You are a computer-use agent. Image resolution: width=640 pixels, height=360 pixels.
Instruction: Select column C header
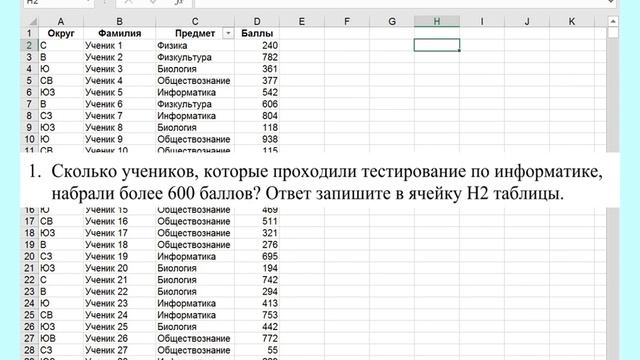click(x=195, y=21)
